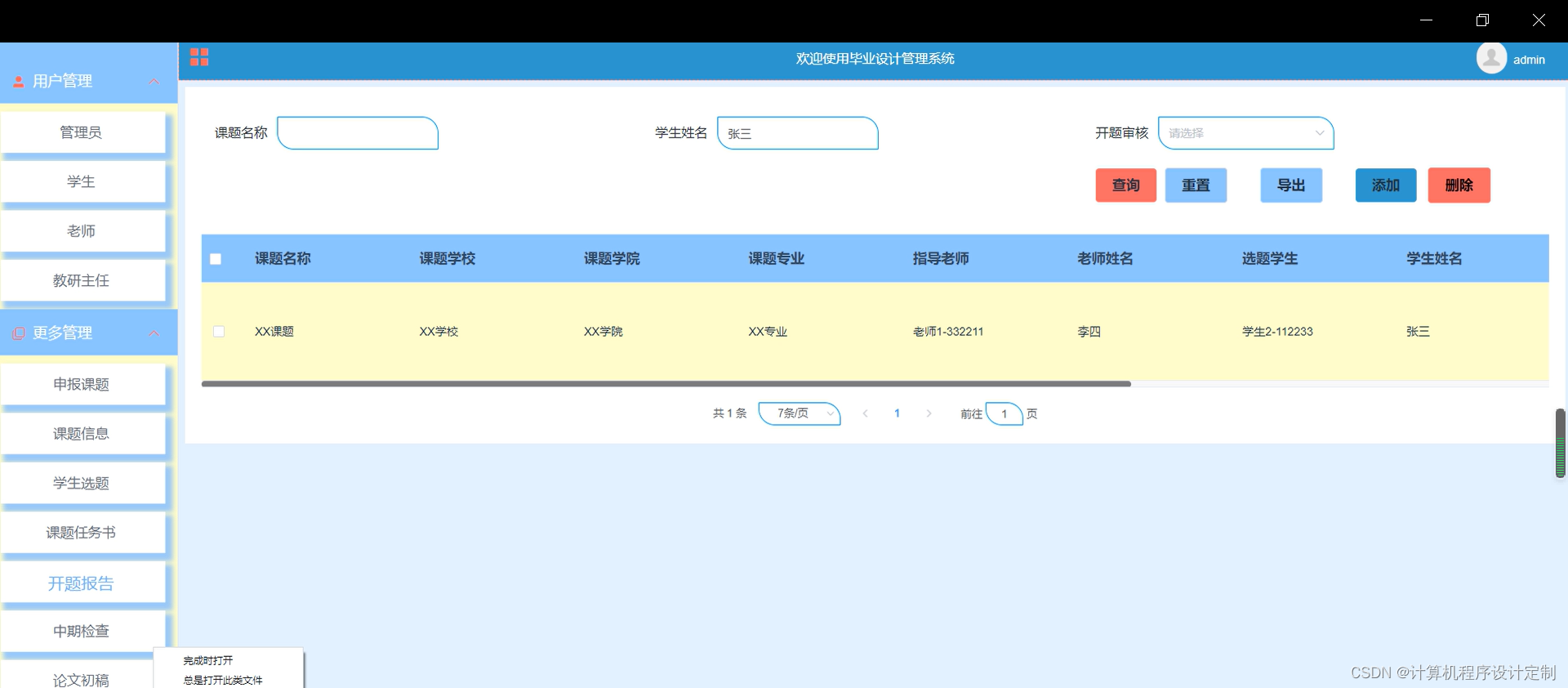Open 申报课题 menu item
The width and height of the screenshot is (1568, 688).
82,384
